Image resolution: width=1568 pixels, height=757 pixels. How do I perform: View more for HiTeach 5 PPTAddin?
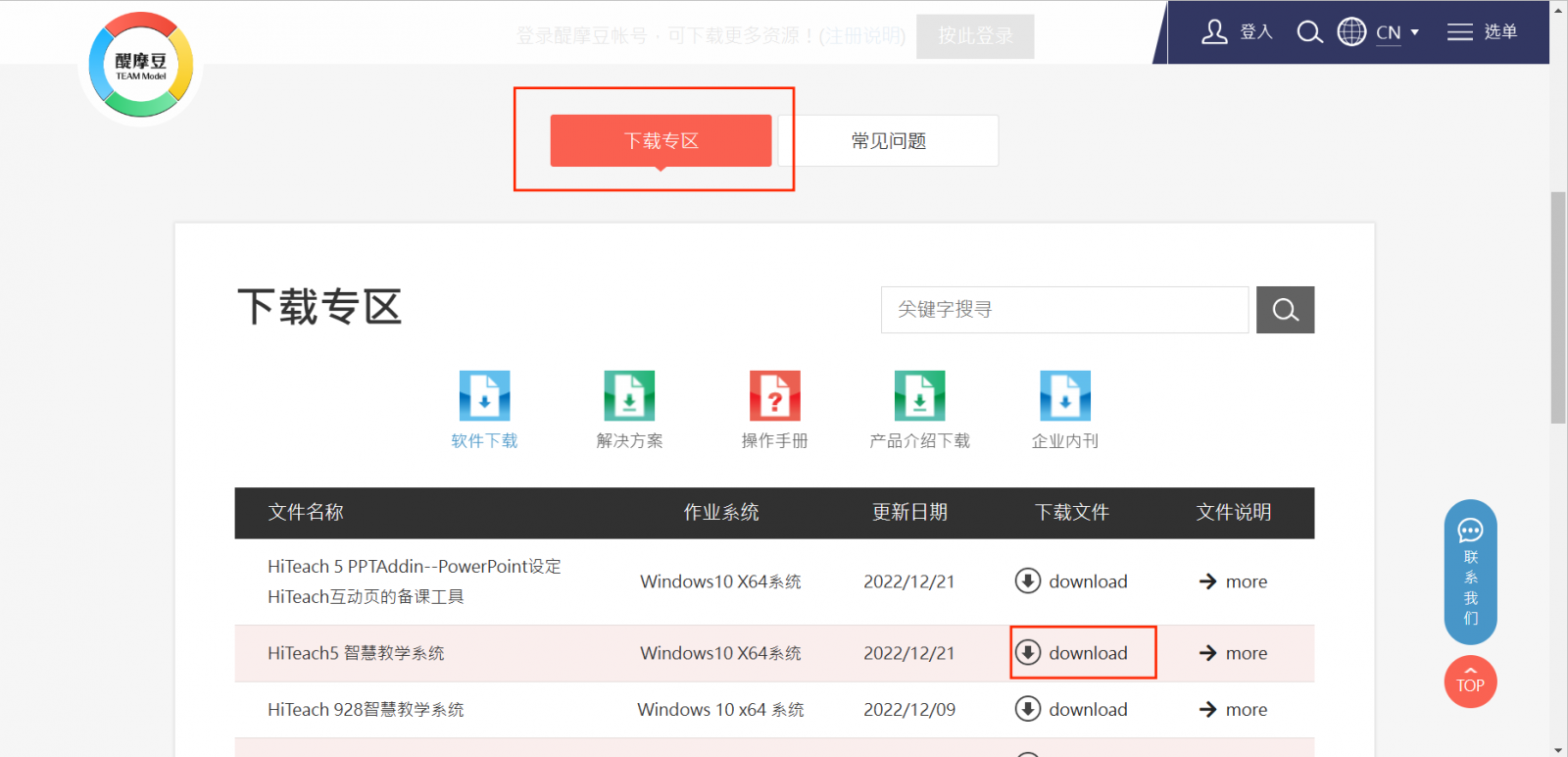(1234, 581)
